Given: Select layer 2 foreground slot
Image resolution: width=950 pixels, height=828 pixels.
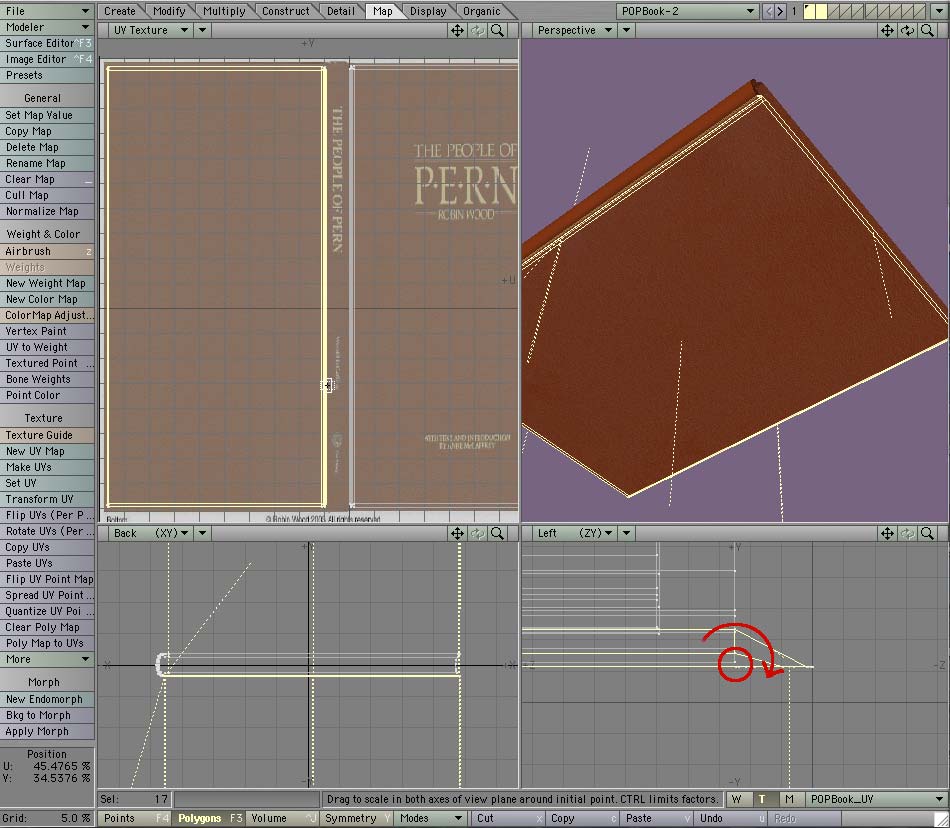Looking at the screenshot, I should point(822,11).
